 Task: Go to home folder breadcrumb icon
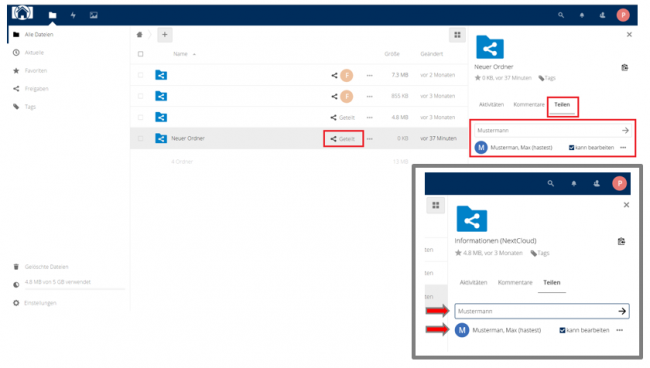click(x=140, y=35)
